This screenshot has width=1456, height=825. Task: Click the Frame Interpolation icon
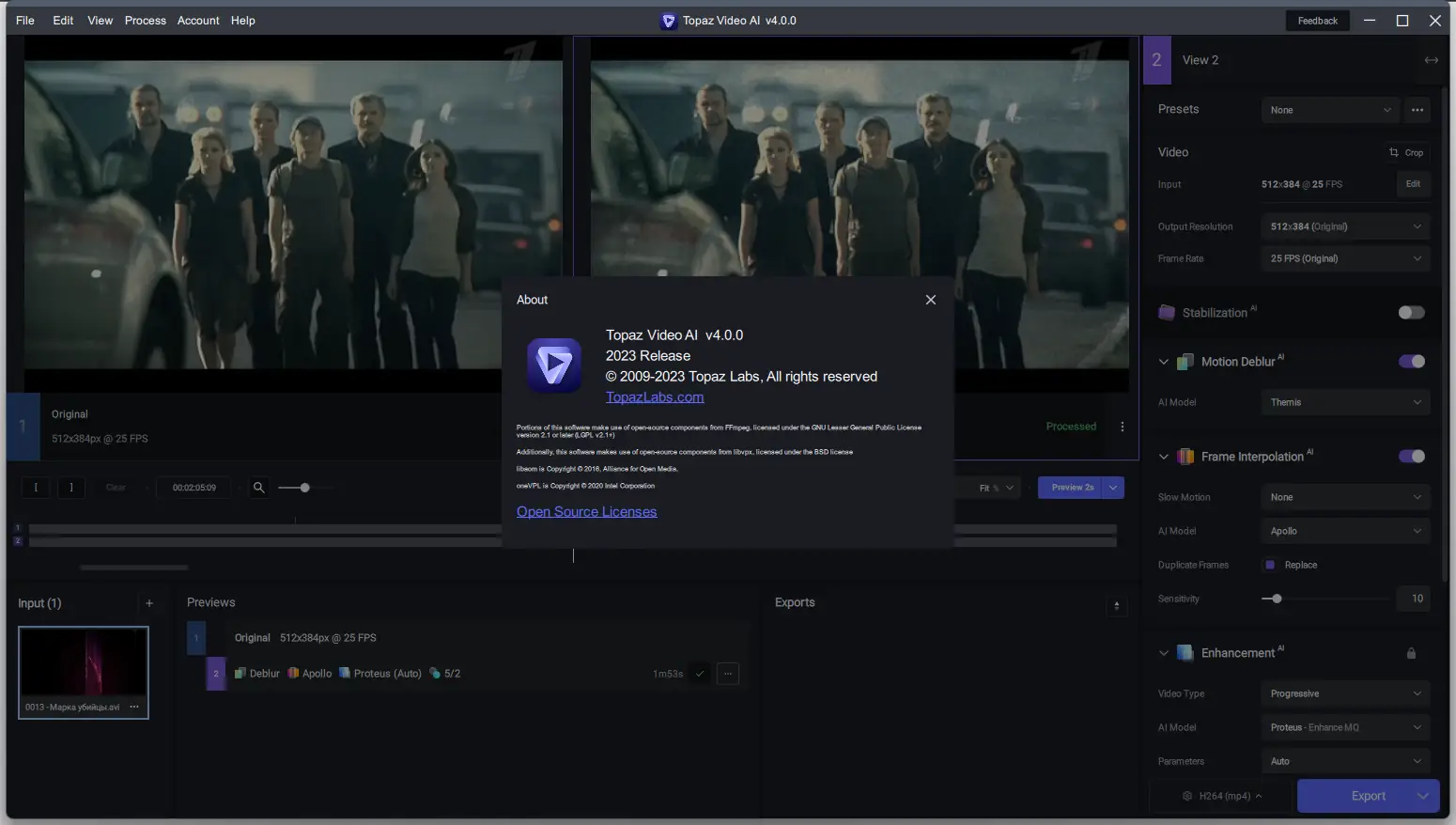1185,457
